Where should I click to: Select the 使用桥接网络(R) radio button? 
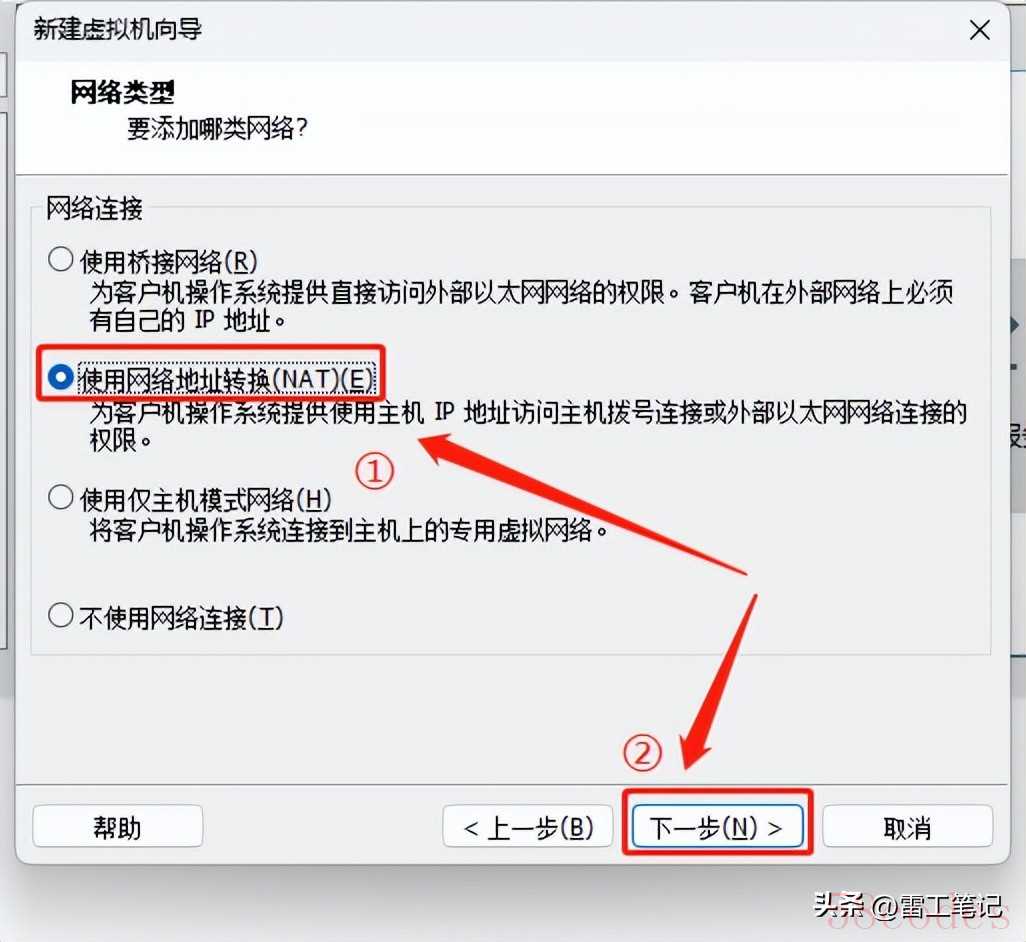pos(61,260)
